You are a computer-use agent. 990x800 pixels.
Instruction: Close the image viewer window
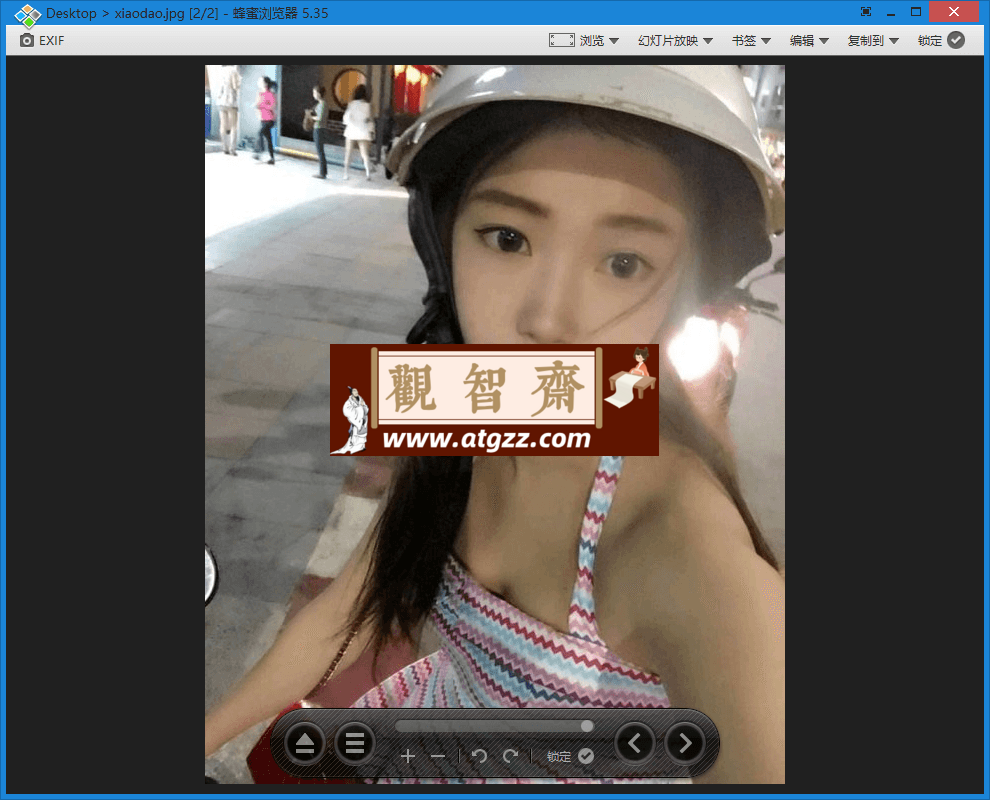coord(954,12)
